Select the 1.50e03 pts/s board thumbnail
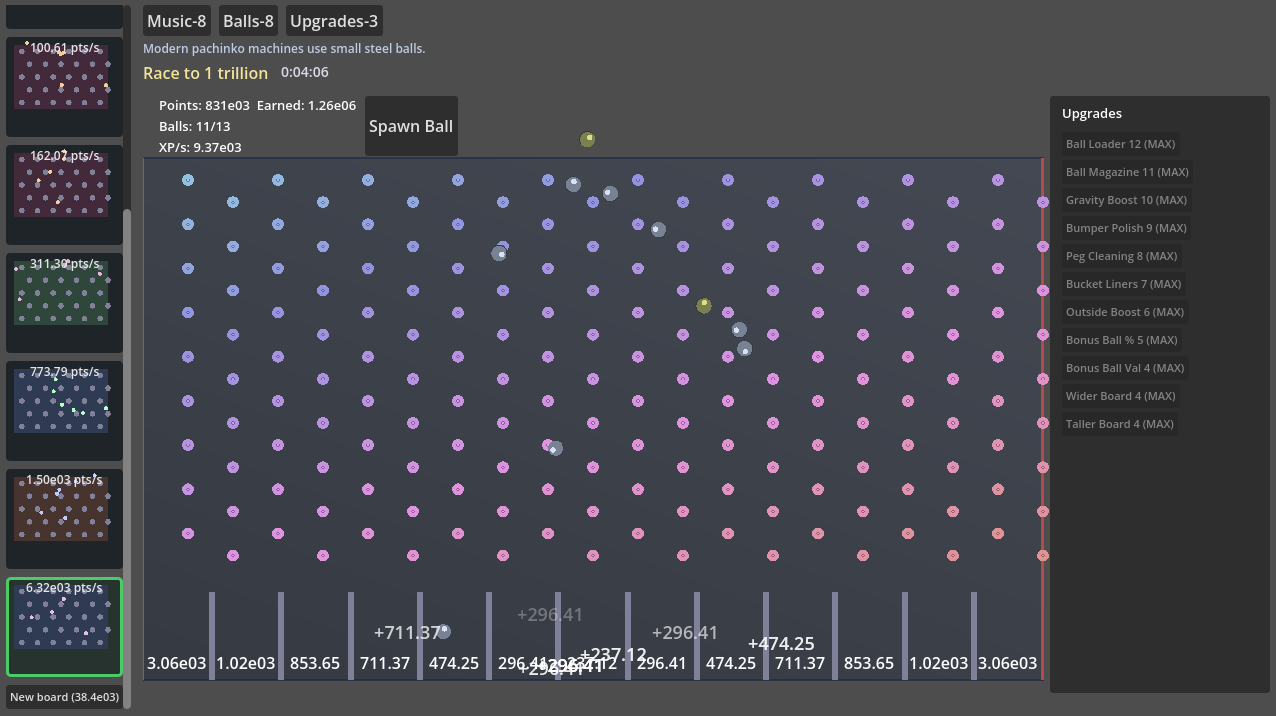This screenshot has height=716, width=1276. 64,518
